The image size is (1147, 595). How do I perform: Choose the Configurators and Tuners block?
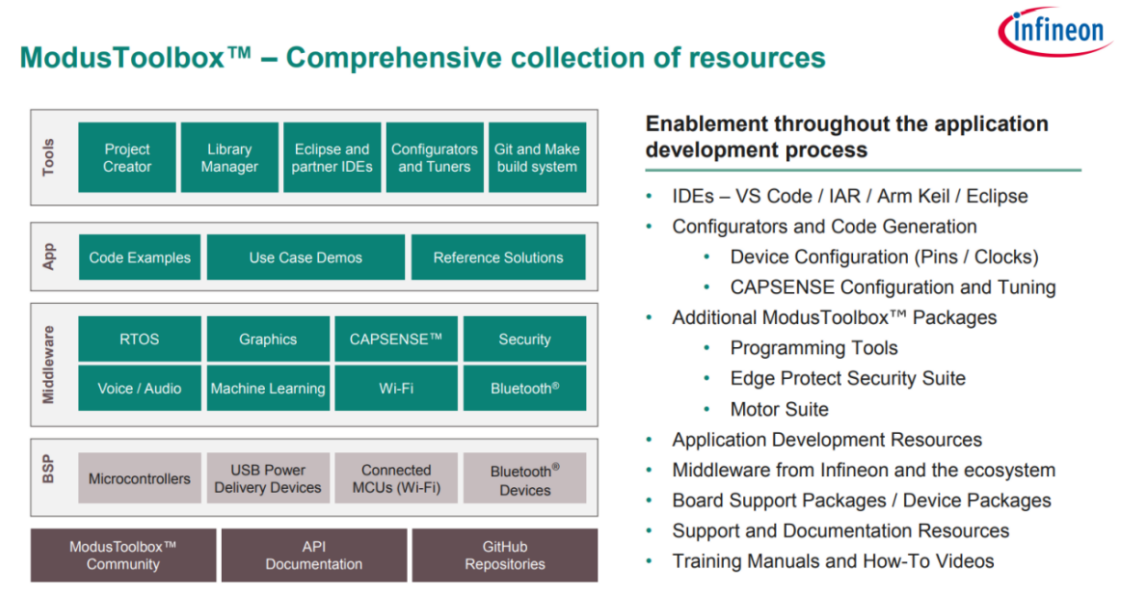pos(435,157)
